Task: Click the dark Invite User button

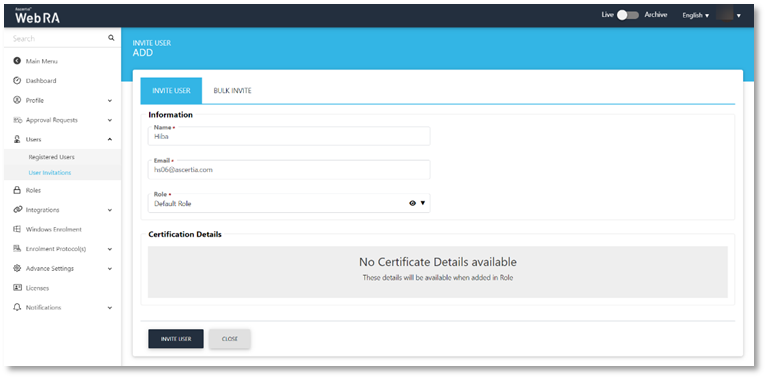Action: [x=176, y=338]
